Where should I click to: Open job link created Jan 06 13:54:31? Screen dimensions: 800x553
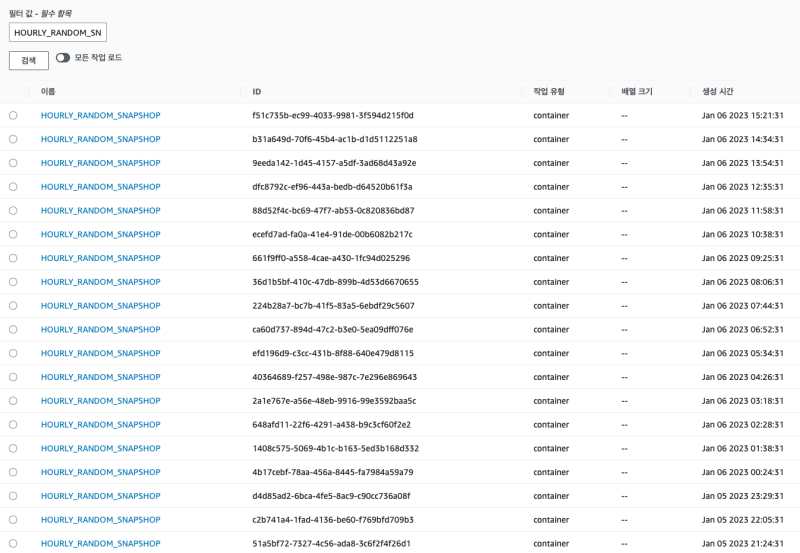coord(100,163)
